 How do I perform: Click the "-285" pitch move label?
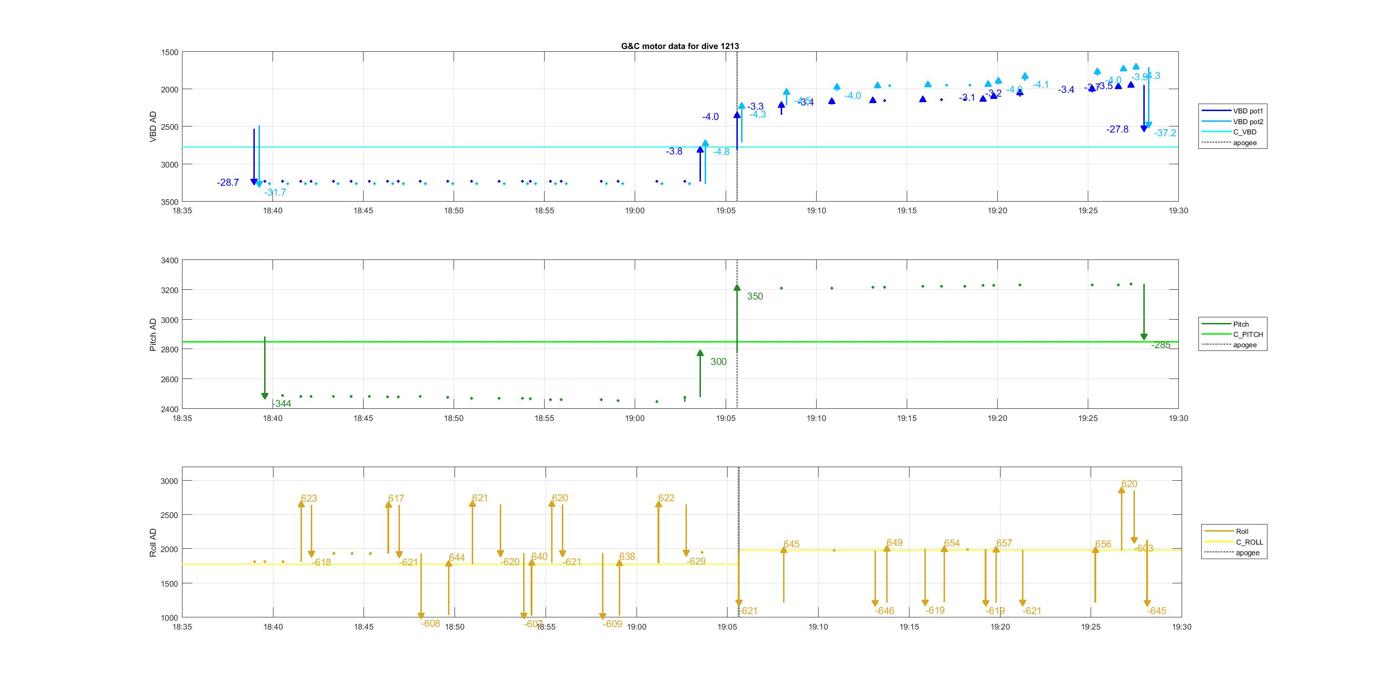pyautogui.click(x=1160, y=345)
